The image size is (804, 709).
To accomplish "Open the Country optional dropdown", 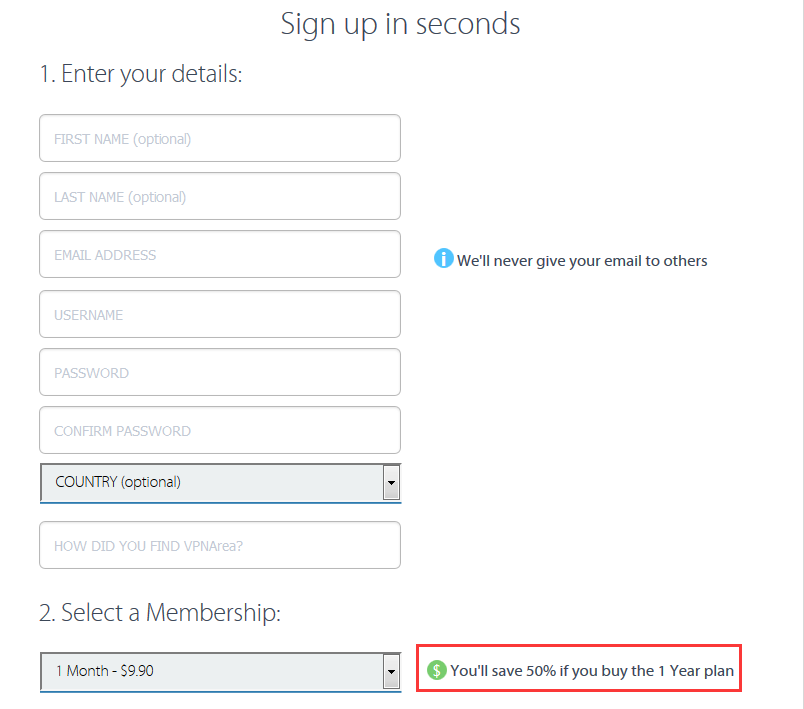I will pyautogui.click(x=220, y=482).
